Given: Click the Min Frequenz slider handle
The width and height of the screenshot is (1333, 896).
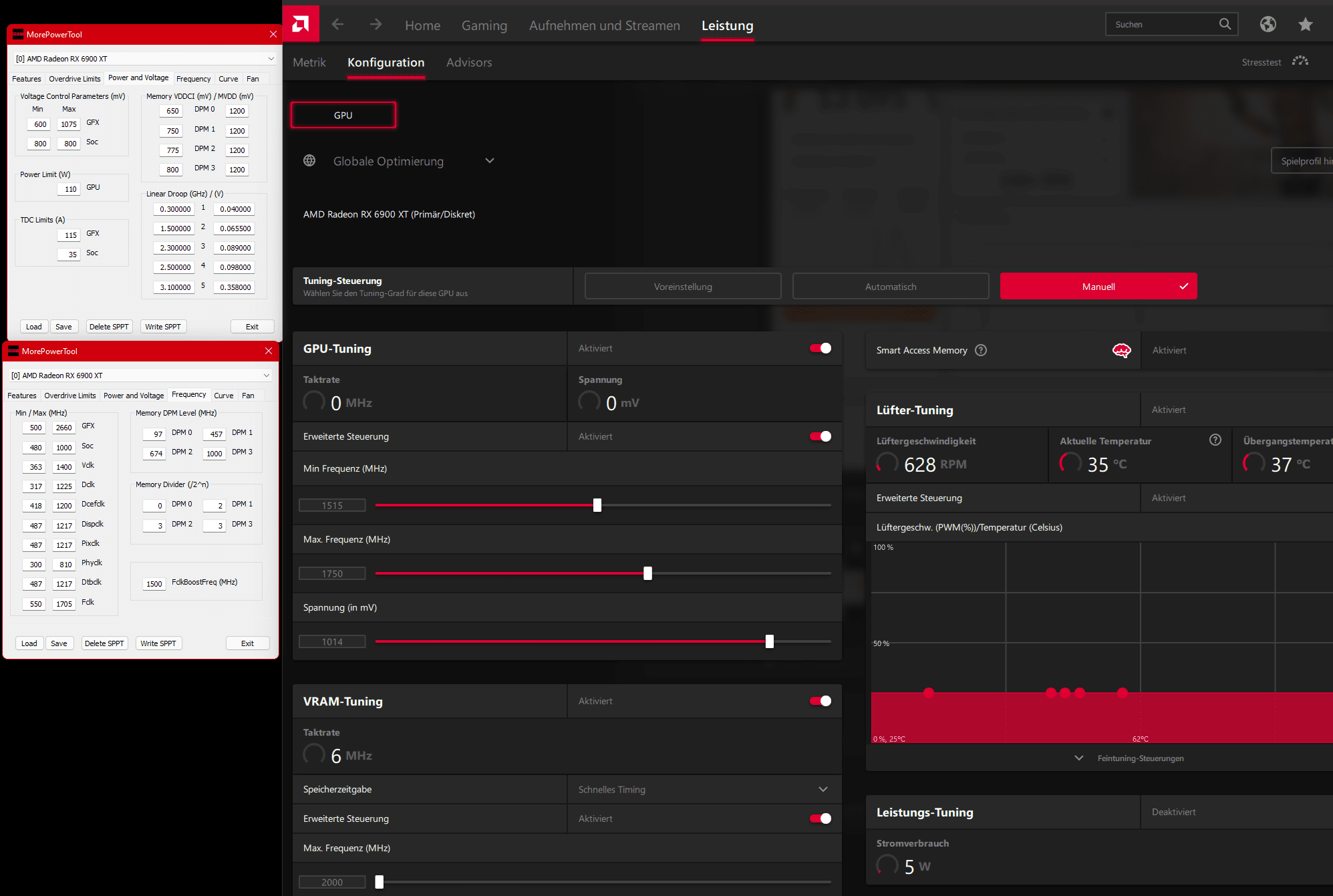Looking at the screenshot, I should coord(597,505).
